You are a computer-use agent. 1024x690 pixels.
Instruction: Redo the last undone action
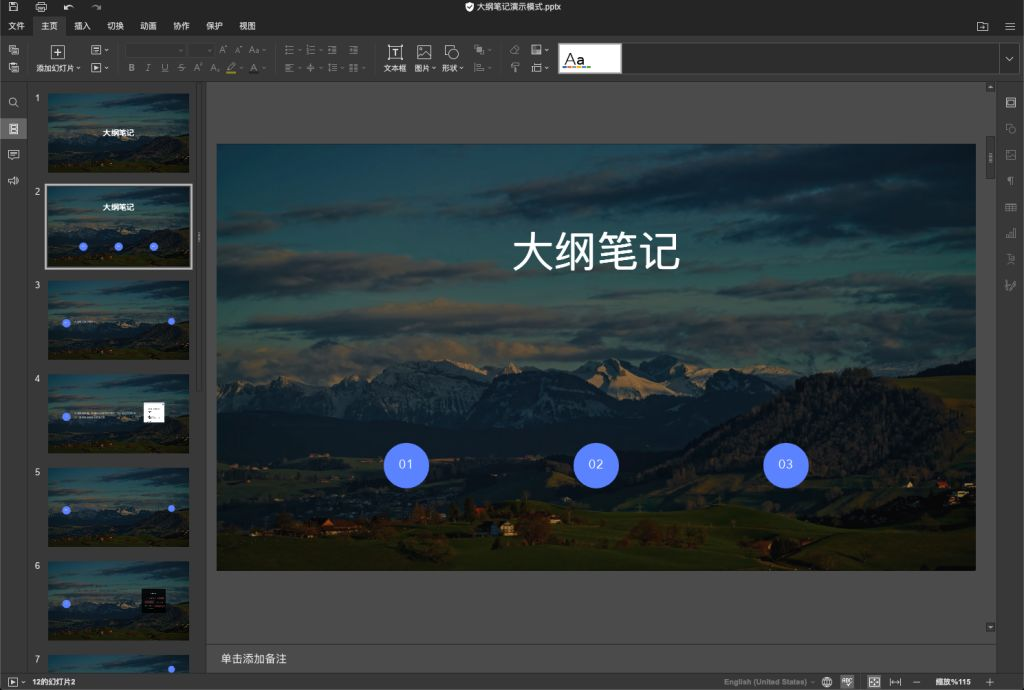click(97, 7)
